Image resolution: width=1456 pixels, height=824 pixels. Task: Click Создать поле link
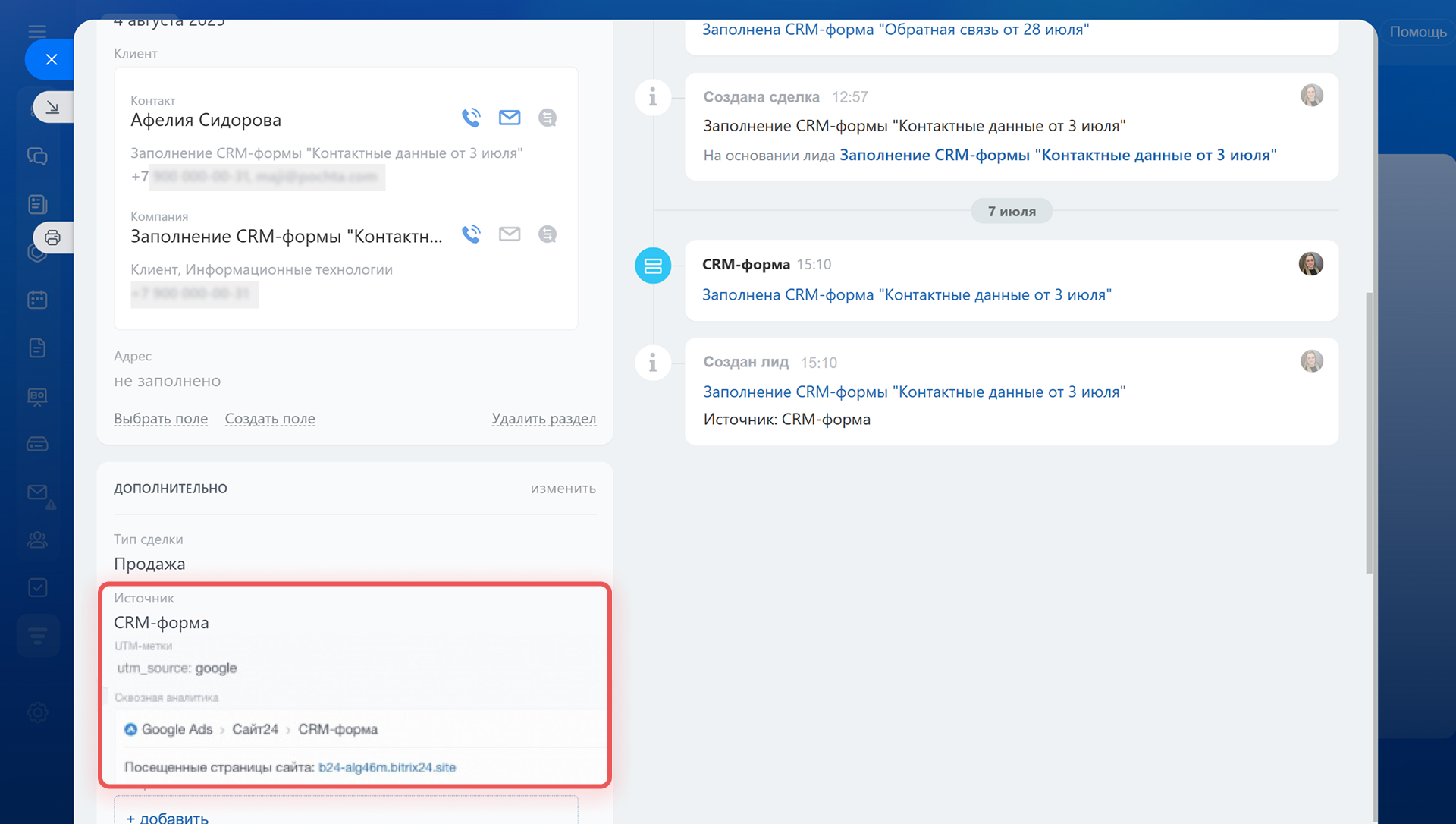tap(270, 419)
